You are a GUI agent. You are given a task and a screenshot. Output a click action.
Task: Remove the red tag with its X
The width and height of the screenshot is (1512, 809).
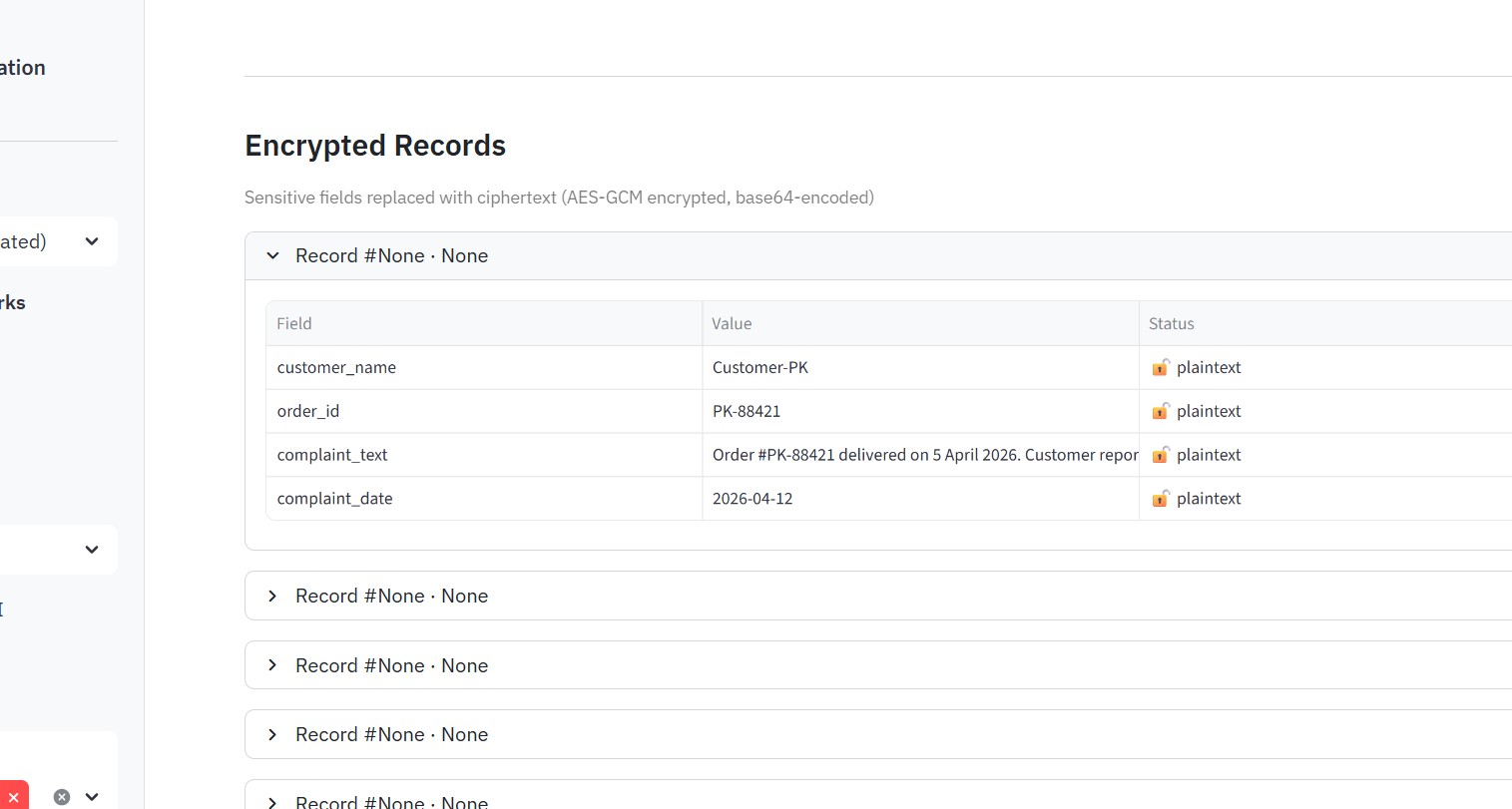point(13,798)
